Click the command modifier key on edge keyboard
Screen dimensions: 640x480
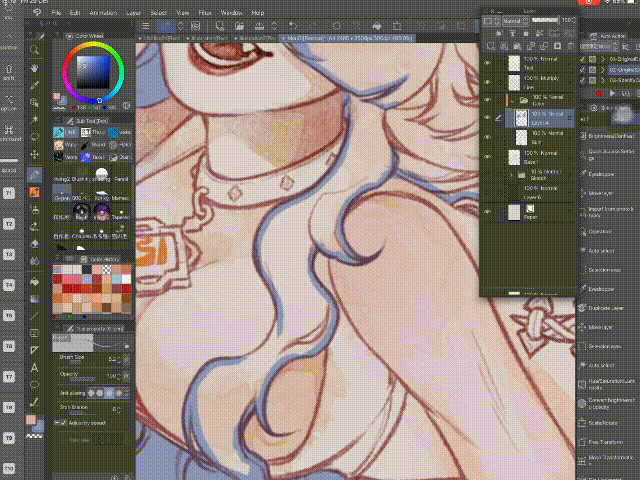pos(9,133)
